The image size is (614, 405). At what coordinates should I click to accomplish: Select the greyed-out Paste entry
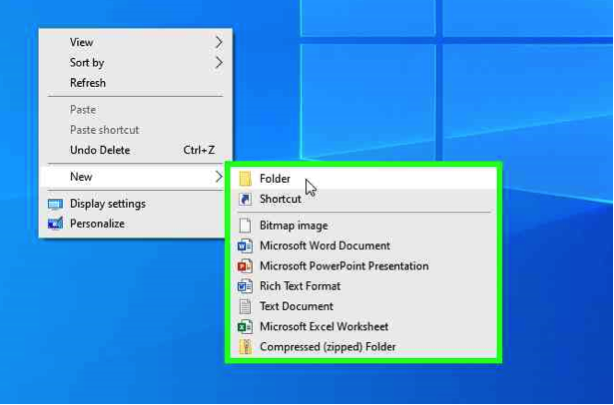83,109
